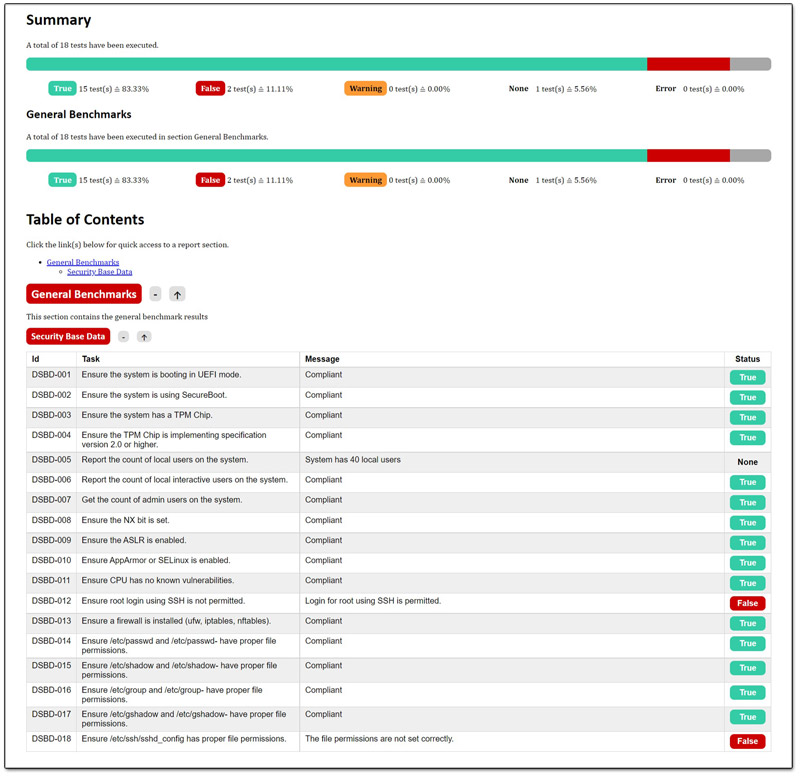Collapse the Security Base Data section with minus button
The width and height of the screenshot is (800, 776).
[x=123, y=337]
